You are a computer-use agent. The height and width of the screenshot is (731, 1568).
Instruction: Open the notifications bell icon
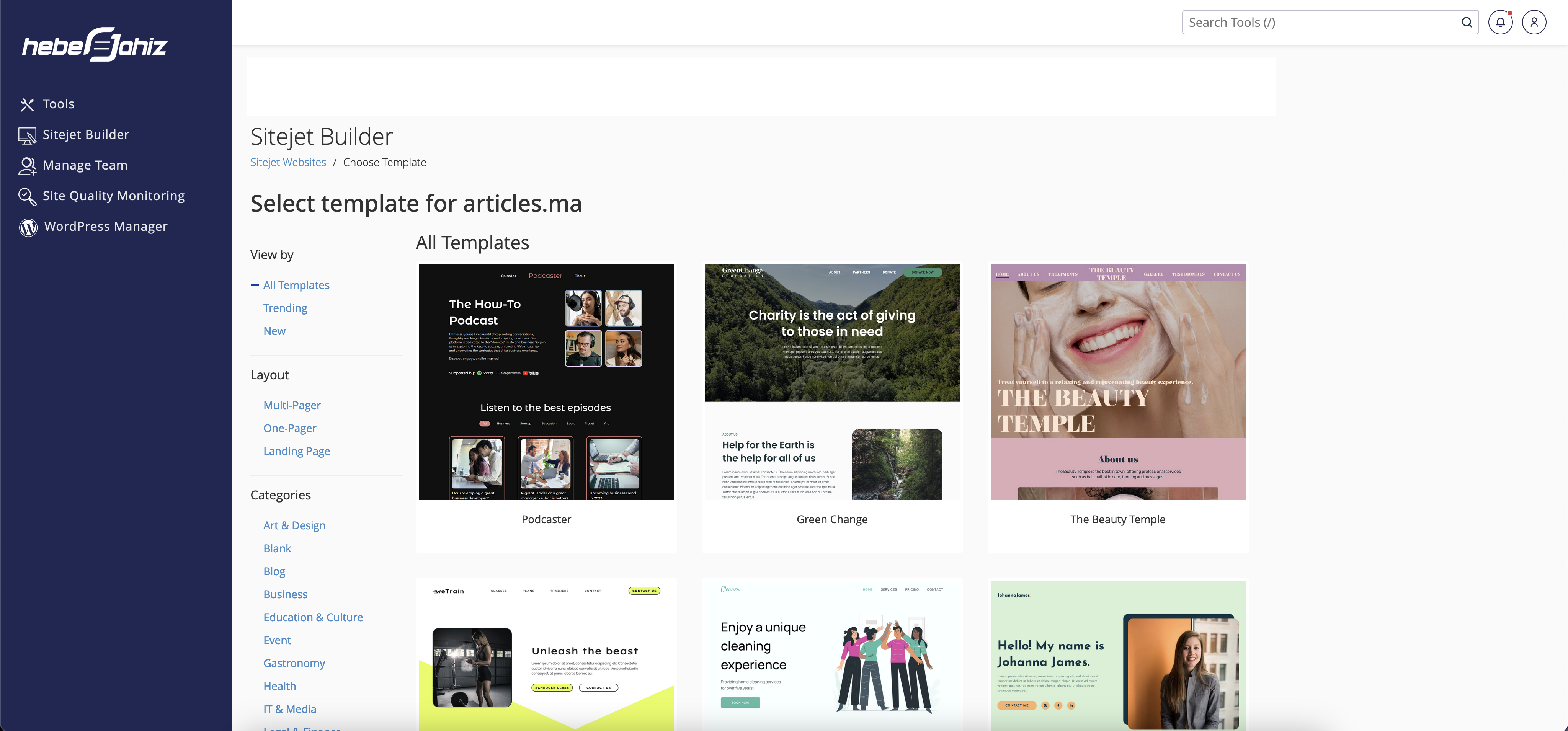1501,23
